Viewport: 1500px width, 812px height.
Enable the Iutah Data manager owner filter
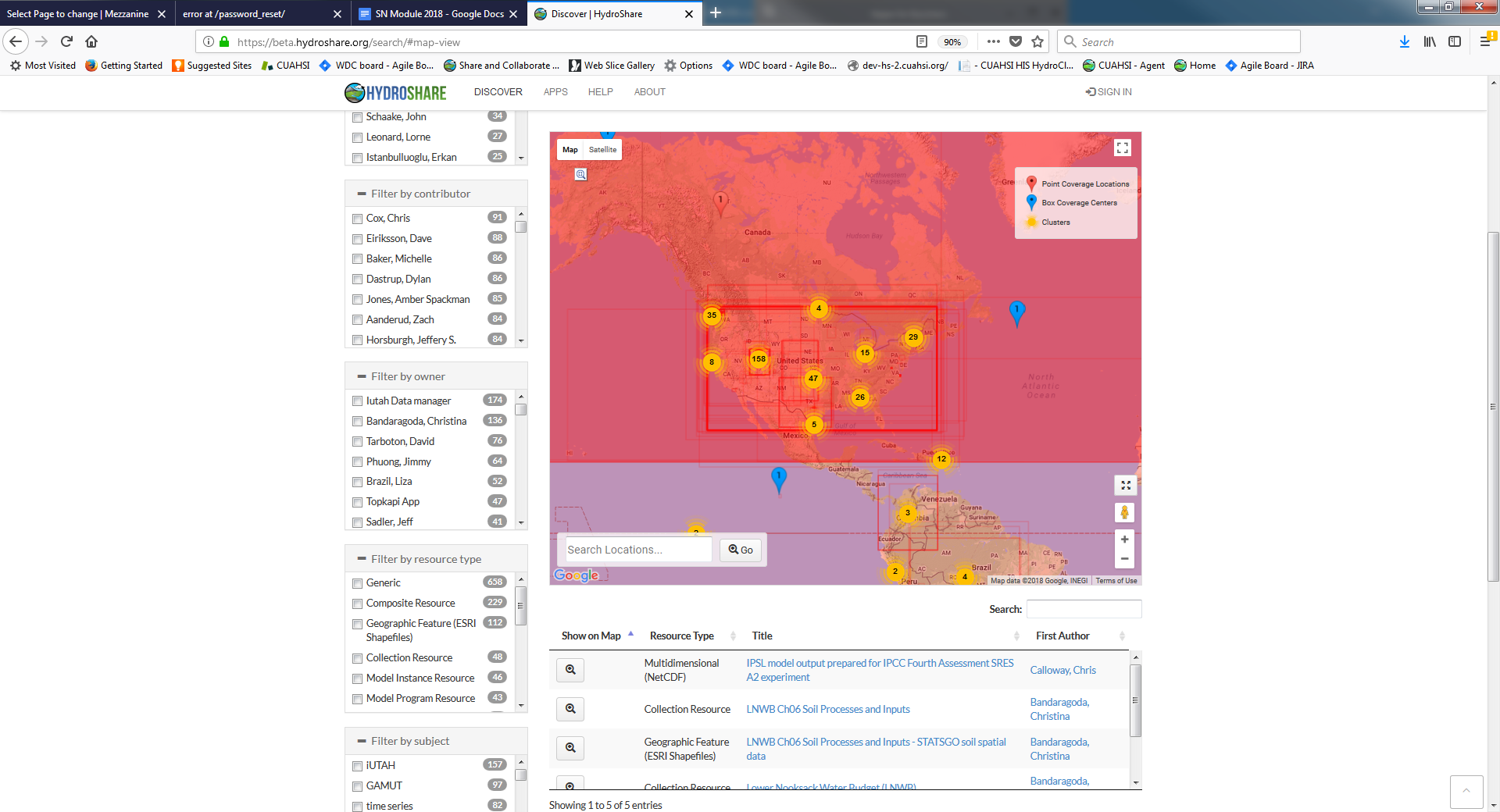pyautogui.click(x=357, y=401)
